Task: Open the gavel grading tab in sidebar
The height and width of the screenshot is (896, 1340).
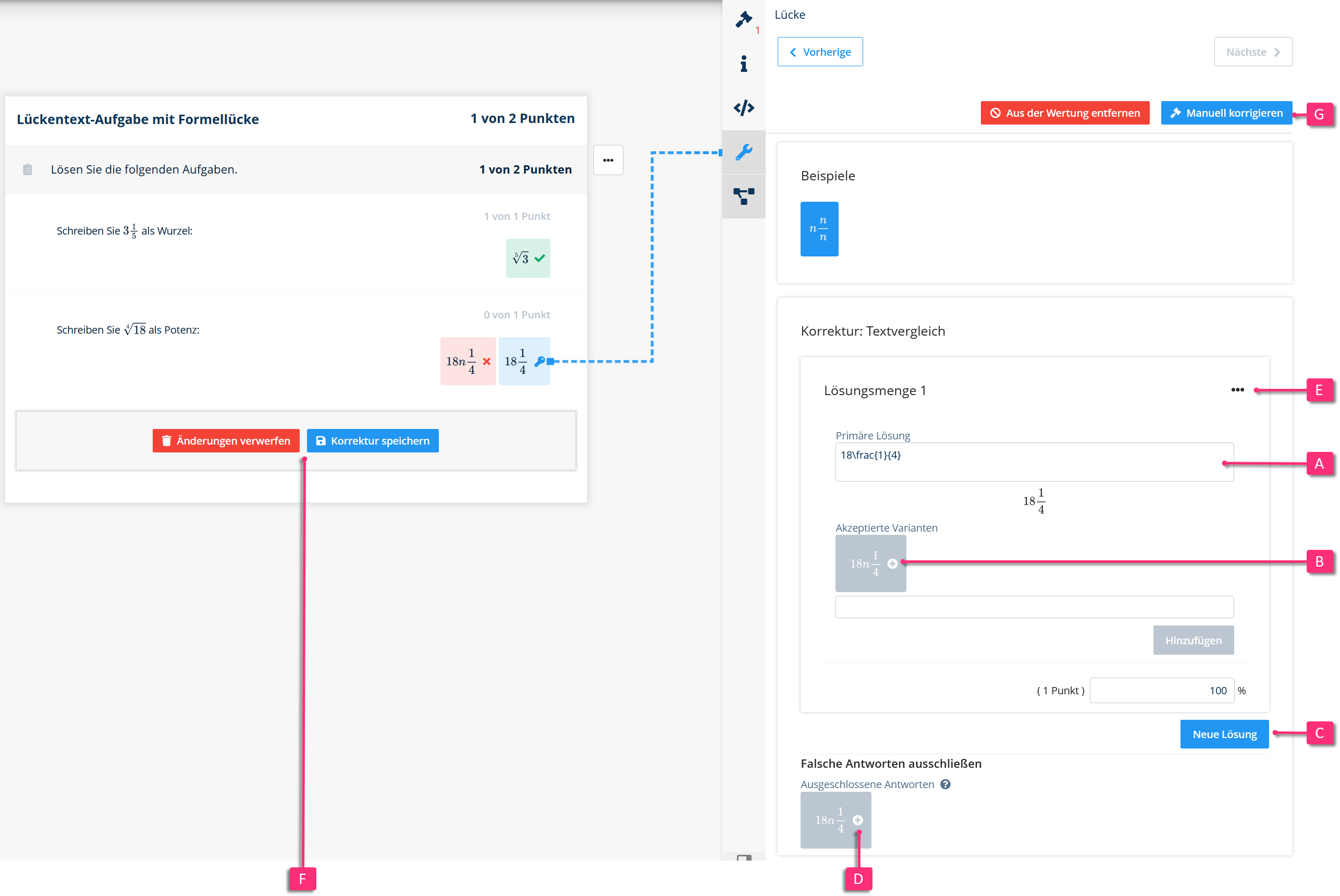Action: (x=743, y=20)
